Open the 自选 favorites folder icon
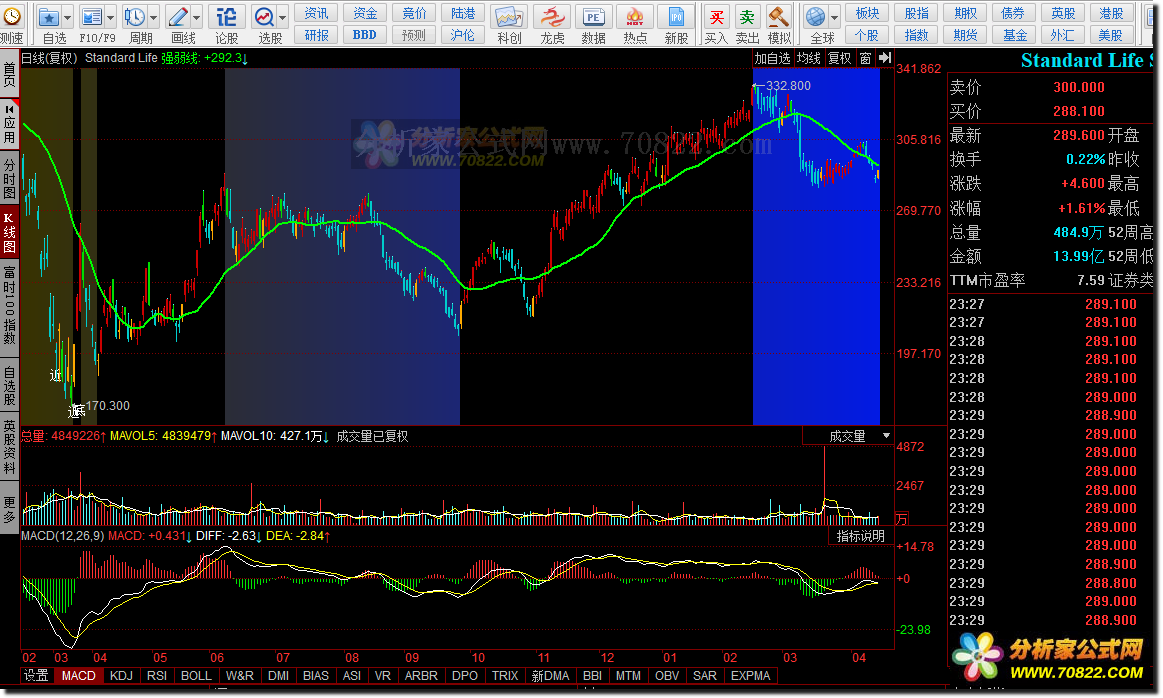Viewport: 1163px width, 698px height. tap(49, 16)
